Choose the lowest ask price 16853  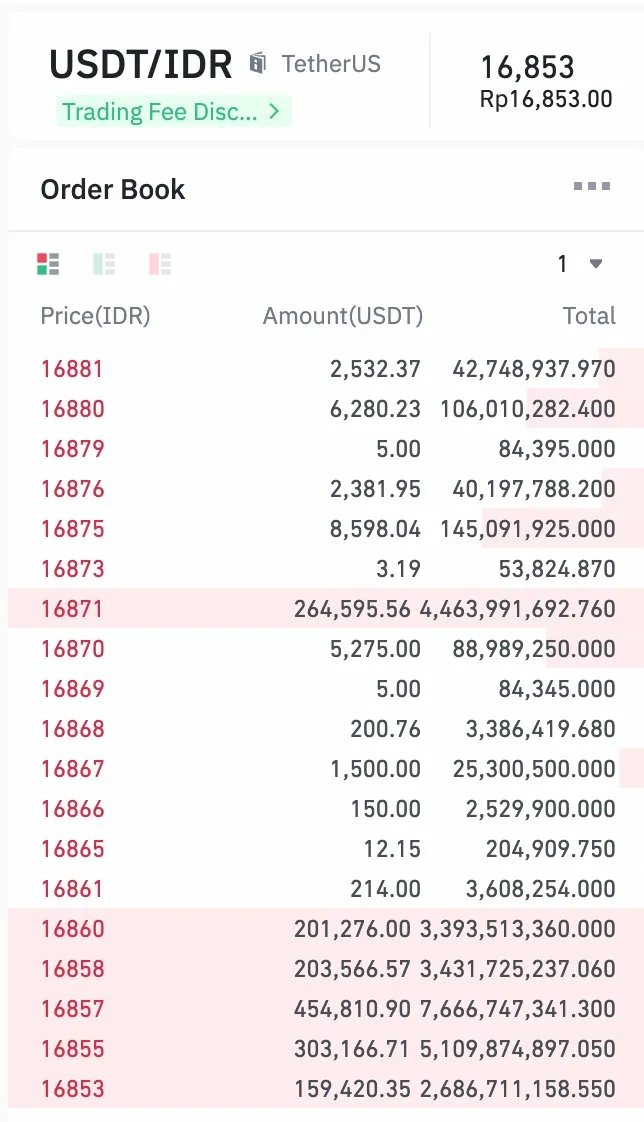(x=72, y=1089)
